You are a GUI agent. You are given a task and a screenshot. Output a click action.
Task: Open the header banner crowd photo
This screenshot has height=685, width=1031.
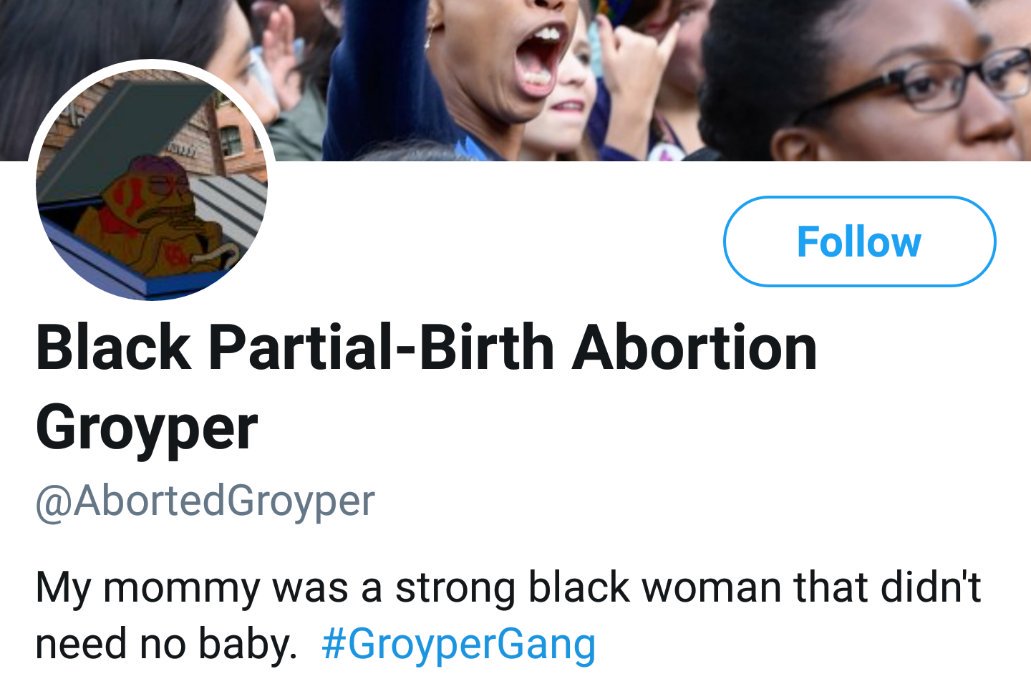coord(516,80)
